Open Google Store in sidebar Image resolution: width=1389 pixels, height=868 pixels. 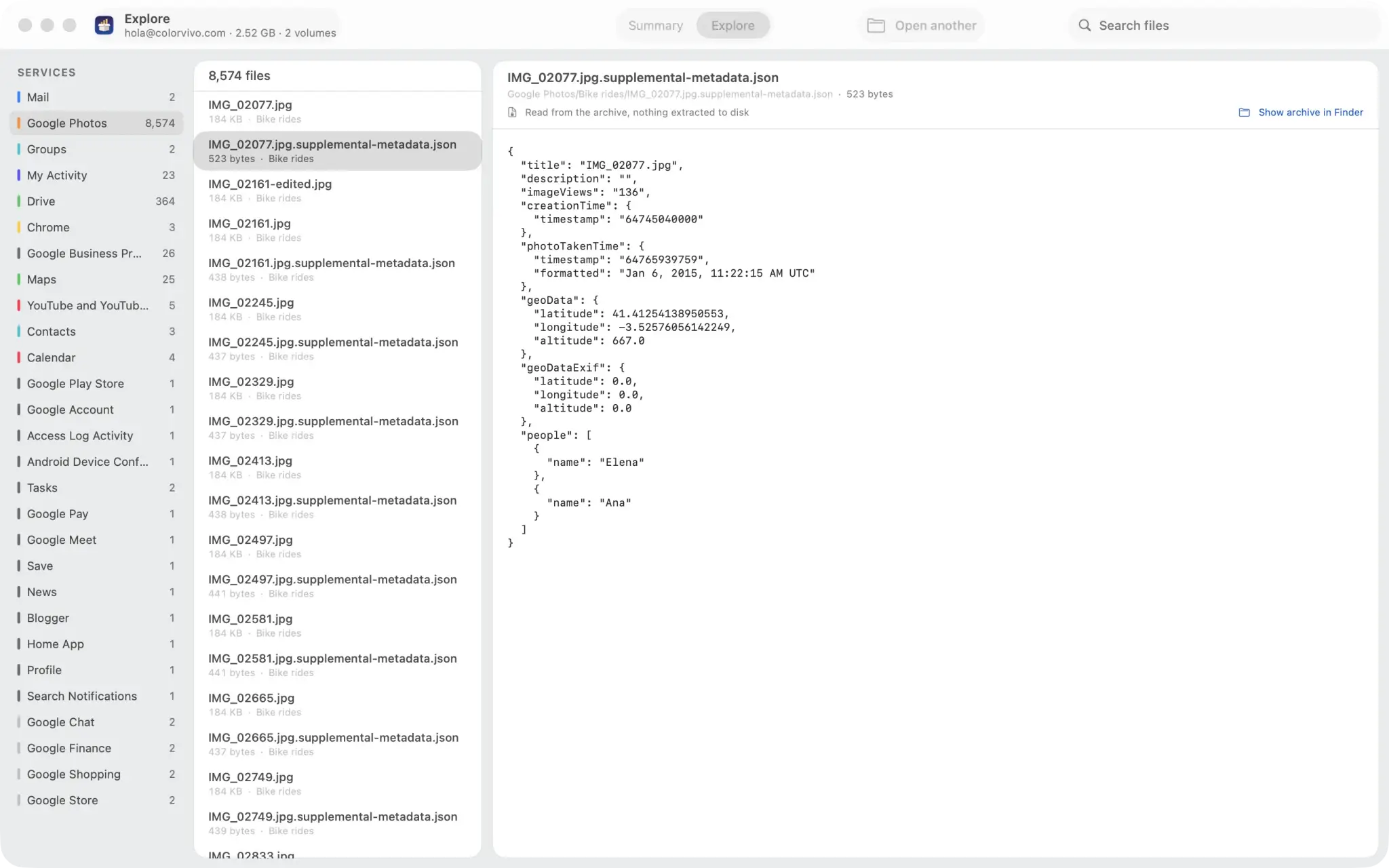click(x=96, y=800)
